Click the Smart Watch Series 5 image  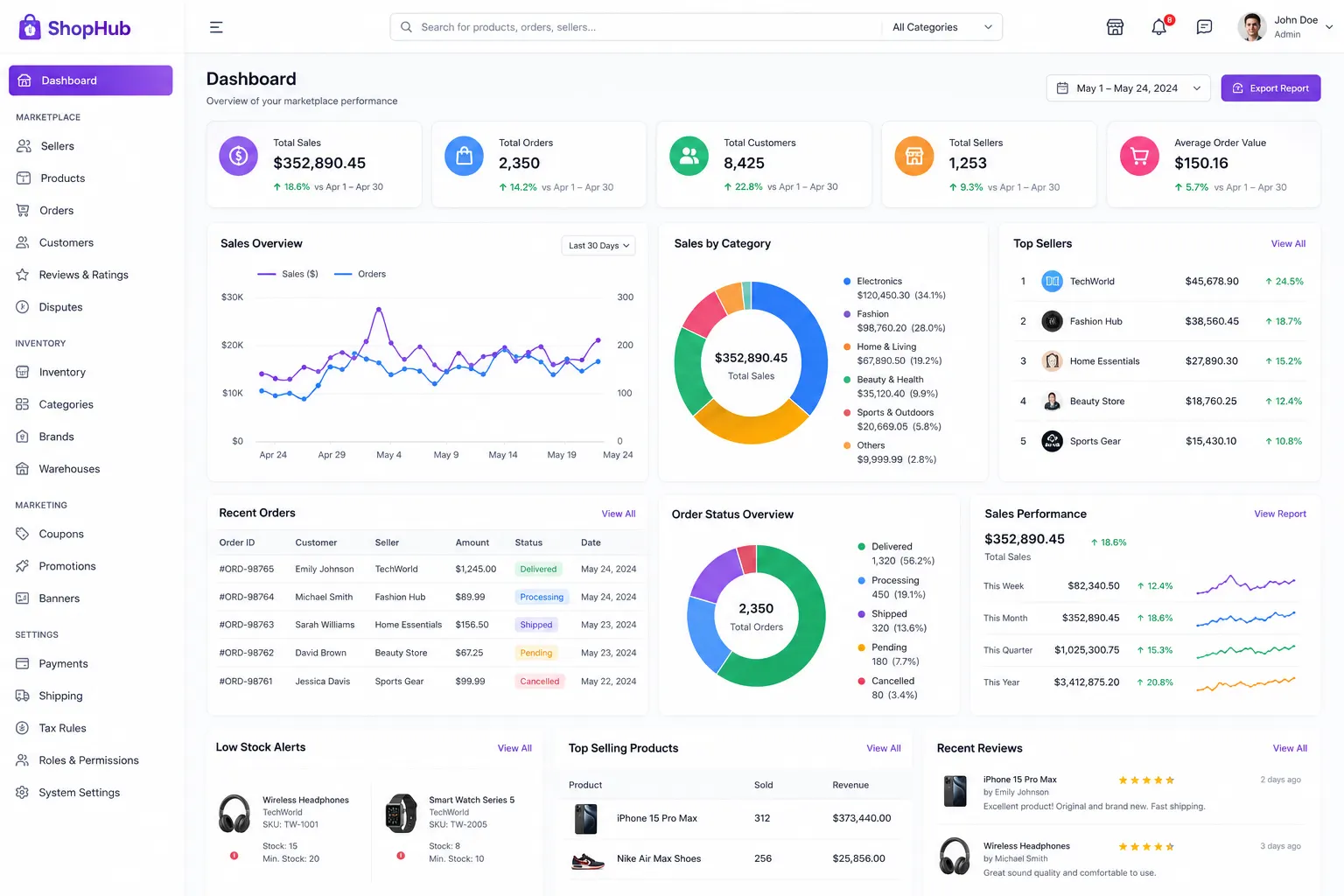(401, 814)
